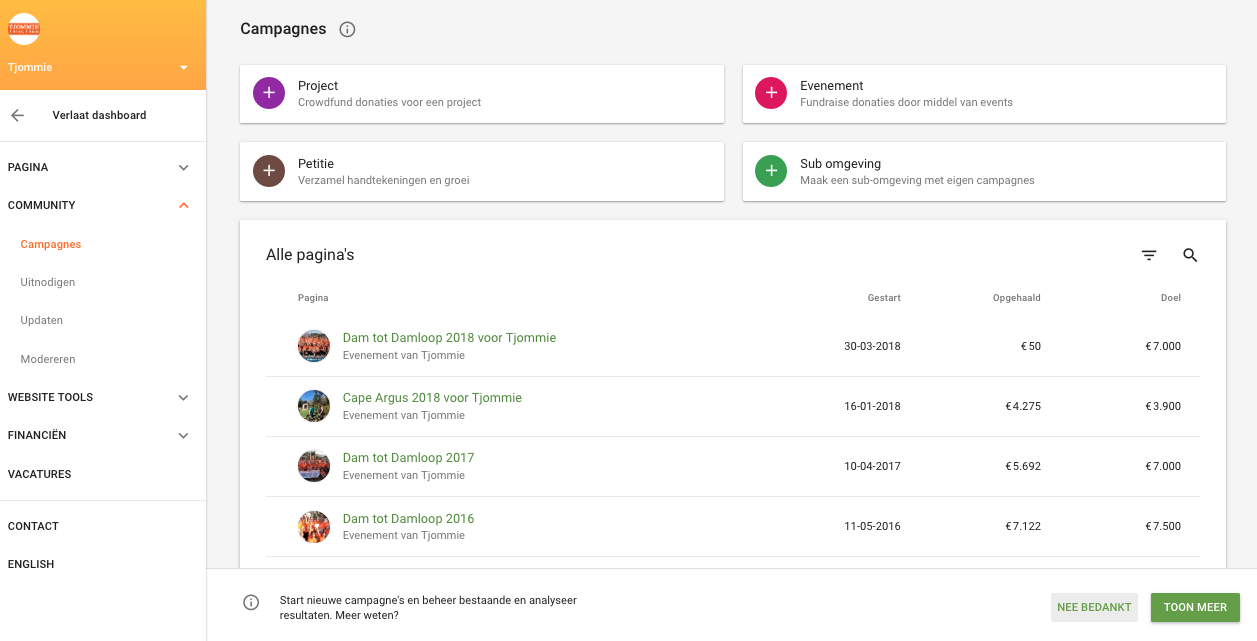Click the brown plus icon for Petitie
1257x641 pixels.
(269, 171)
